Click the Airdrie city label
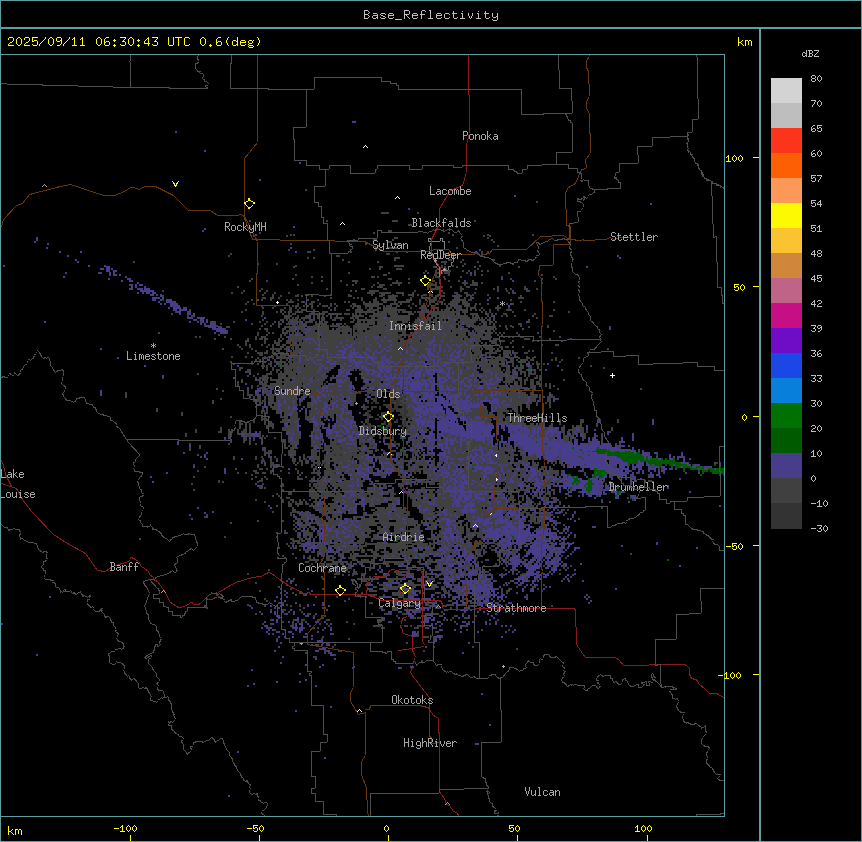 404,537
